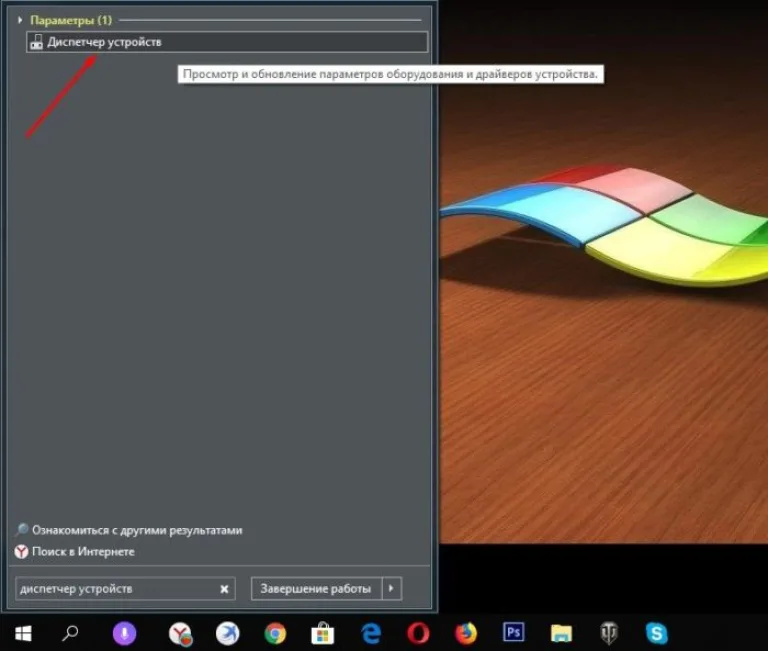The height and width of the screenshot is (651, 768).
Task: Open the Диспетчер устройств search result
Action: click(227, 42)
